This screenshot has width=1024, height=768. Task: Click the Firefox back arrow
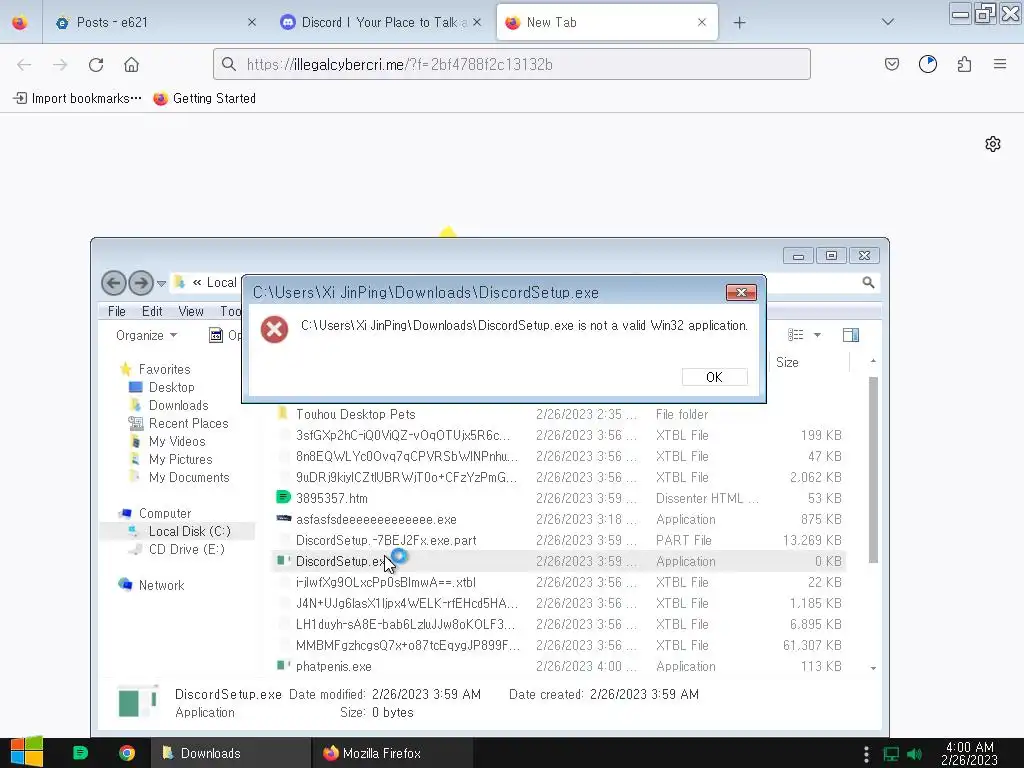pos(24,64)
